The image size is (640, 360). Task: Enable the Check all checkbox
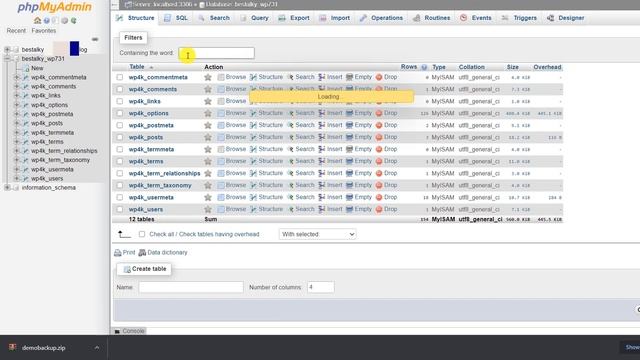142,234
